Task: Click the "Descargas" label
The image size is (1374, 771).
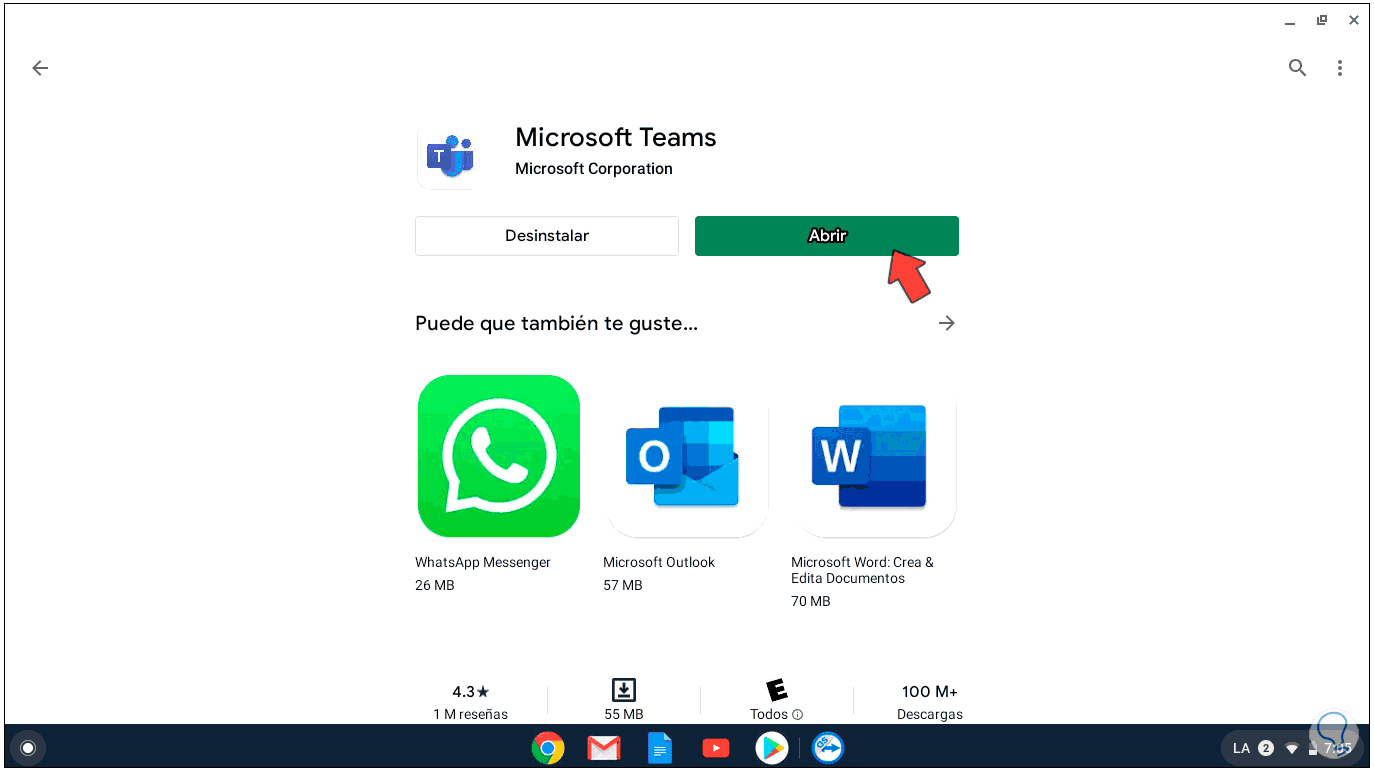Action: pos(930,715)
